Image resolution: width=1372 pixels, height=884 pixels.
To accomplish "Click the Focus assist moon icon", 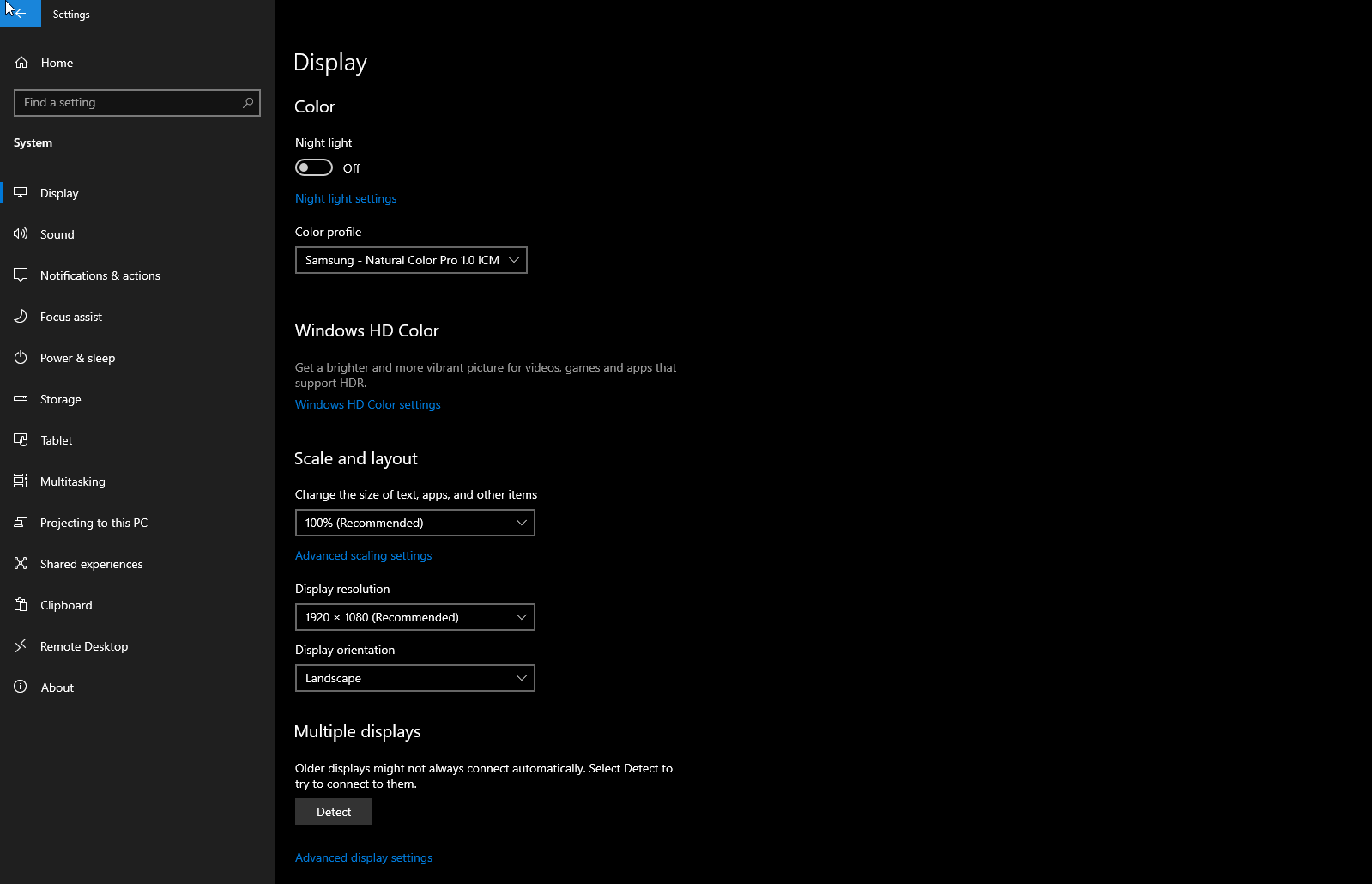I will [21, 317].
